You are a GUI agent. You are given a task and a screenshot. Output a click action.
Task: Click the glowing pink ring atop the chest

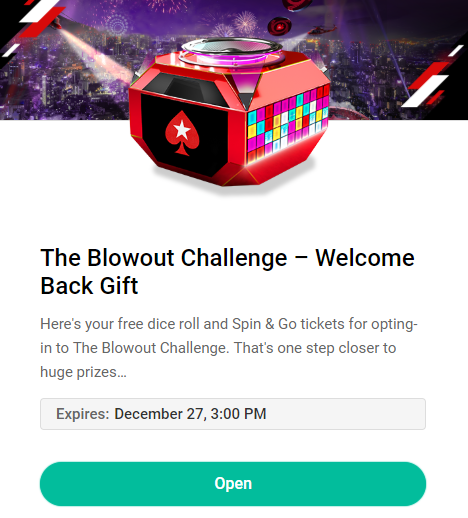(231, 57)
